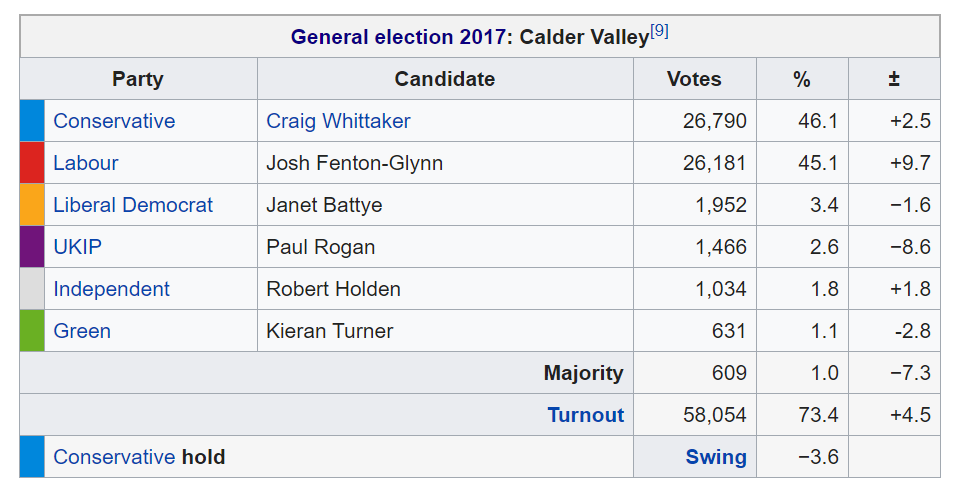
Task: Click the blue Conservative color swatch
Action: [x=32, y=121]
